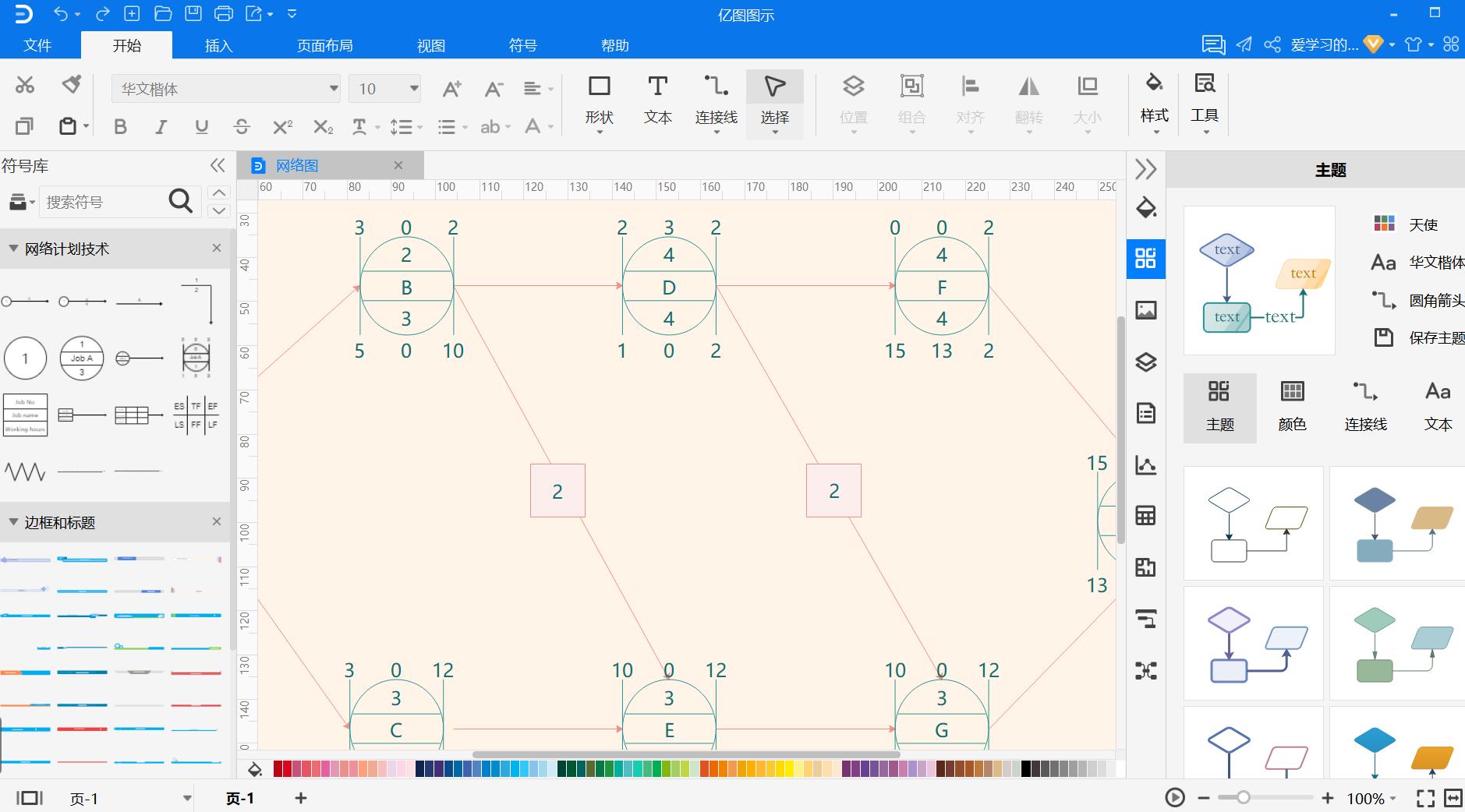Toggle italic text formatting

click(161, 126)
